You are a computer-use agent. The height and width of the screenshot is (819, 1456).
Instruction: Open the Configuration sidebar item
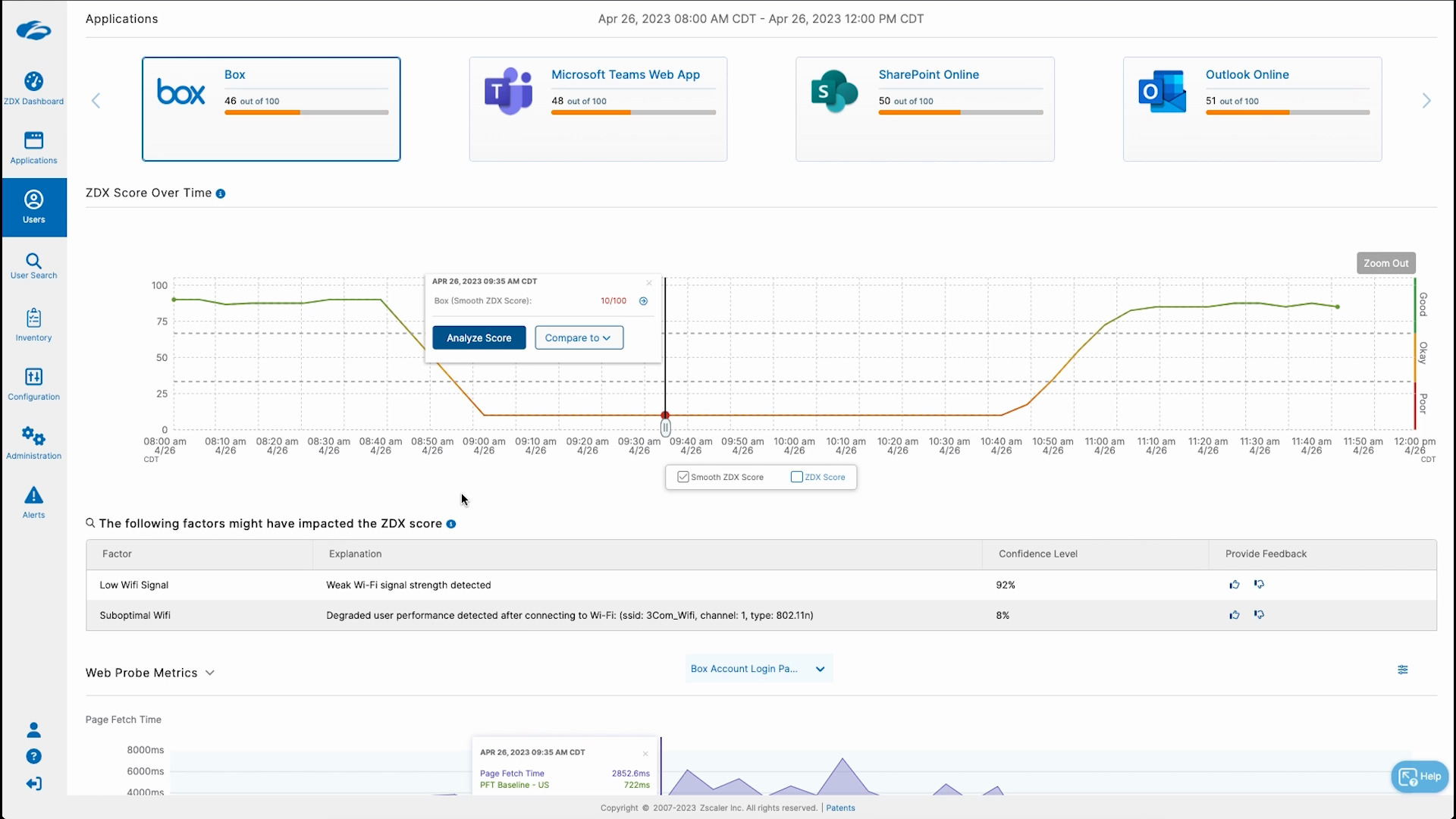click(33, 384)
